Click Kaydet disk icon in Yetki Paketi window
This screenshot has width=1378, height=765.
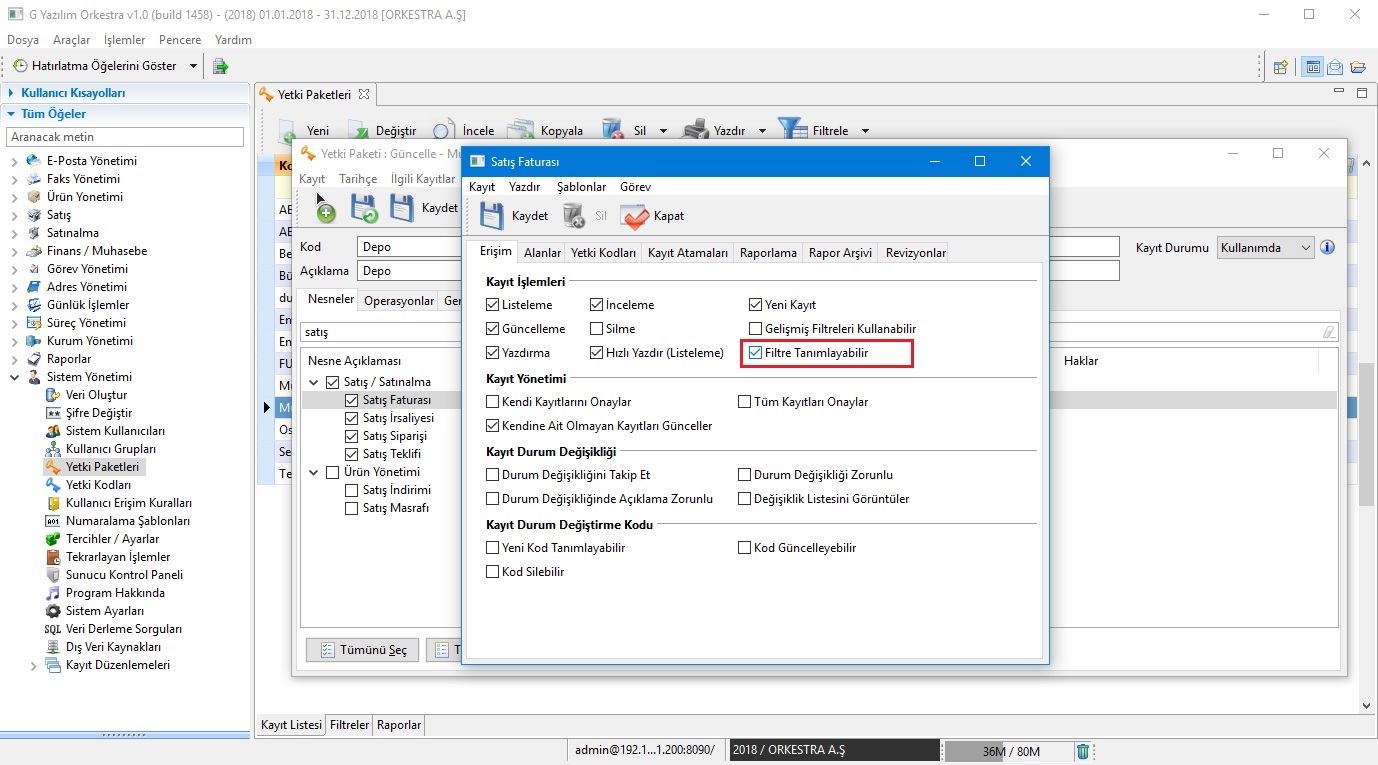click(402, 208)
